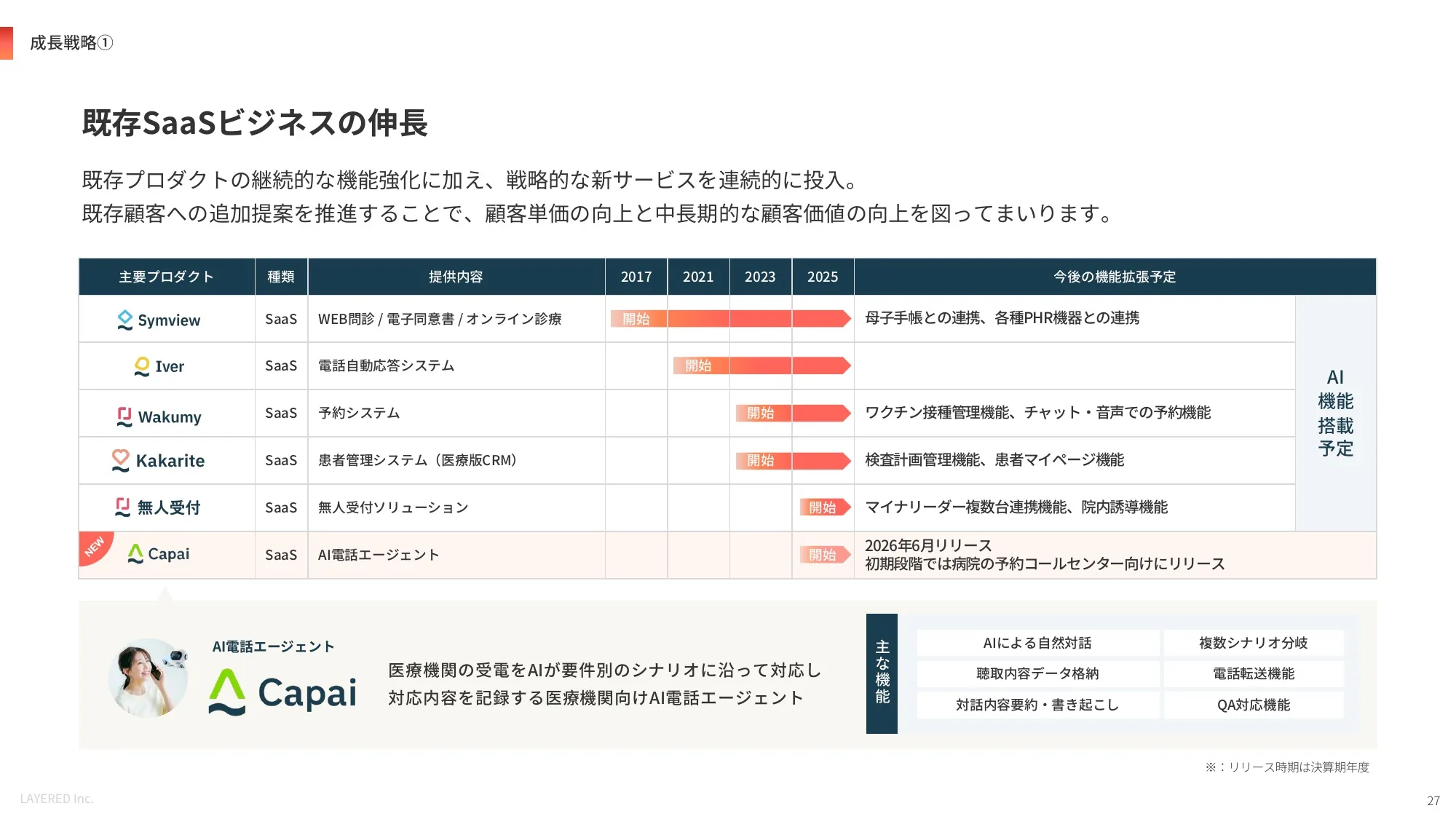Click the slide title 既存SaaSビジネスの伸長
Image resolution: width=1456 pixels, height=819 pixels.
click(255, 122)
